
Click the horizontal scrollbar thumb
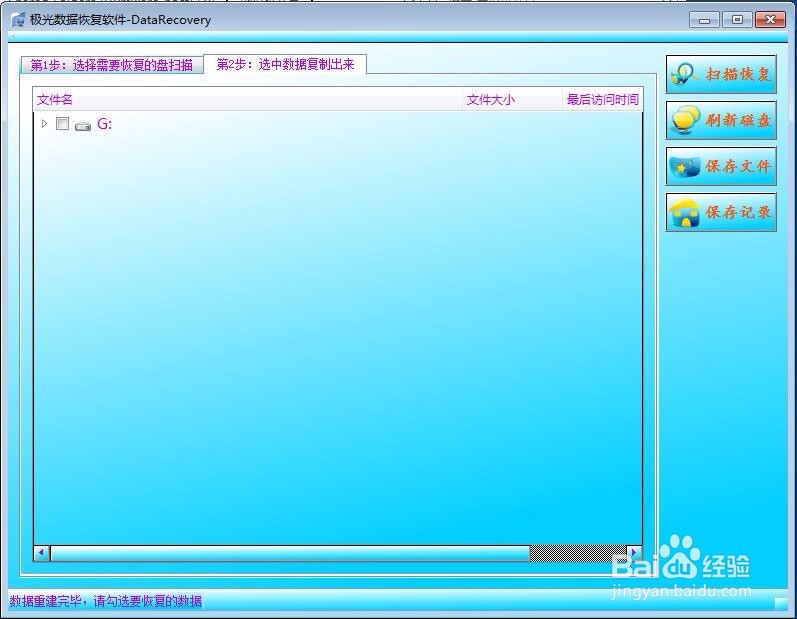[x=290, y=553]
